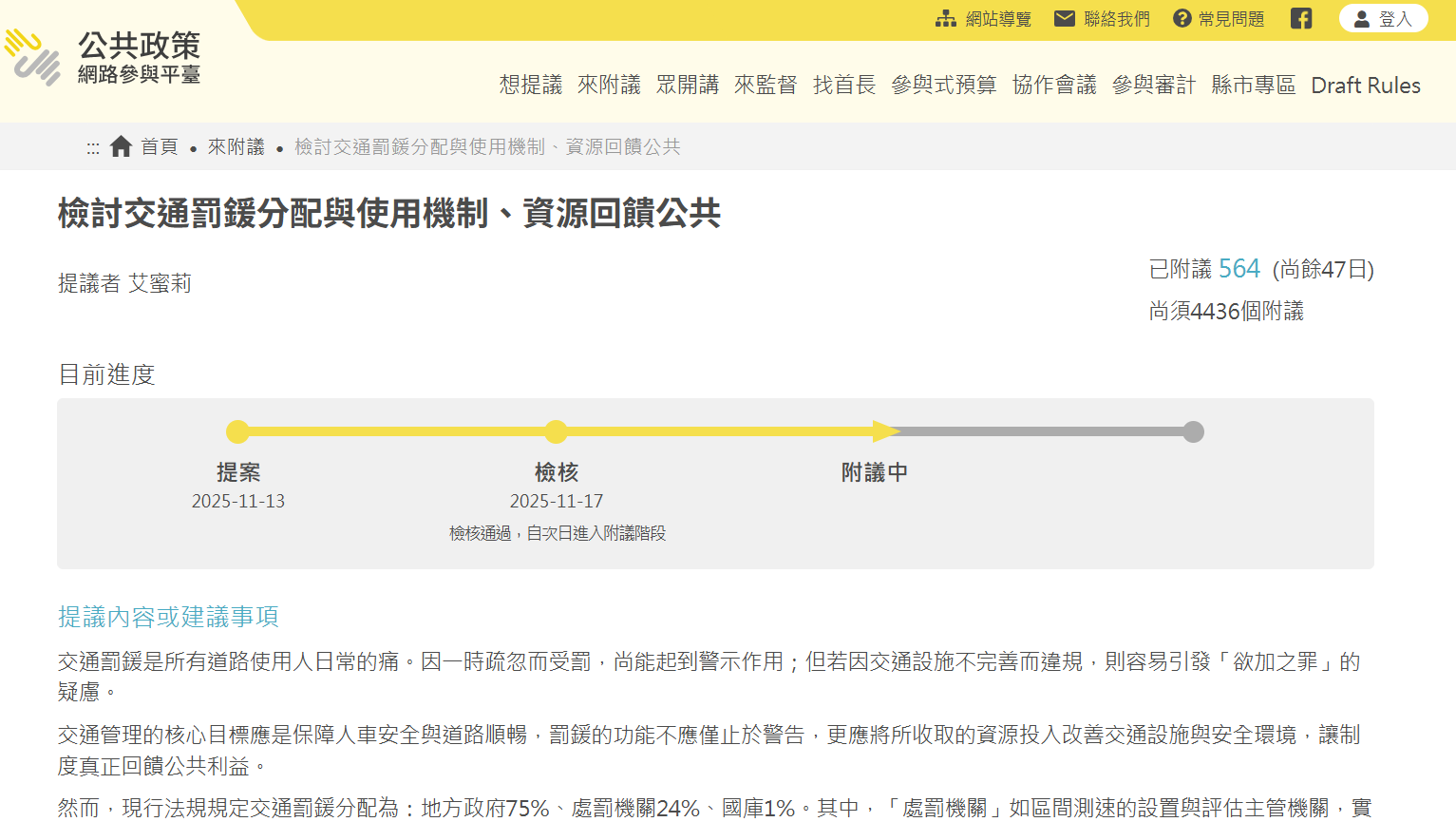Click the accessibility ::: symbol near breadcrumb
This screenshot has width=1456, height=822.
click(x=92, y=146)
